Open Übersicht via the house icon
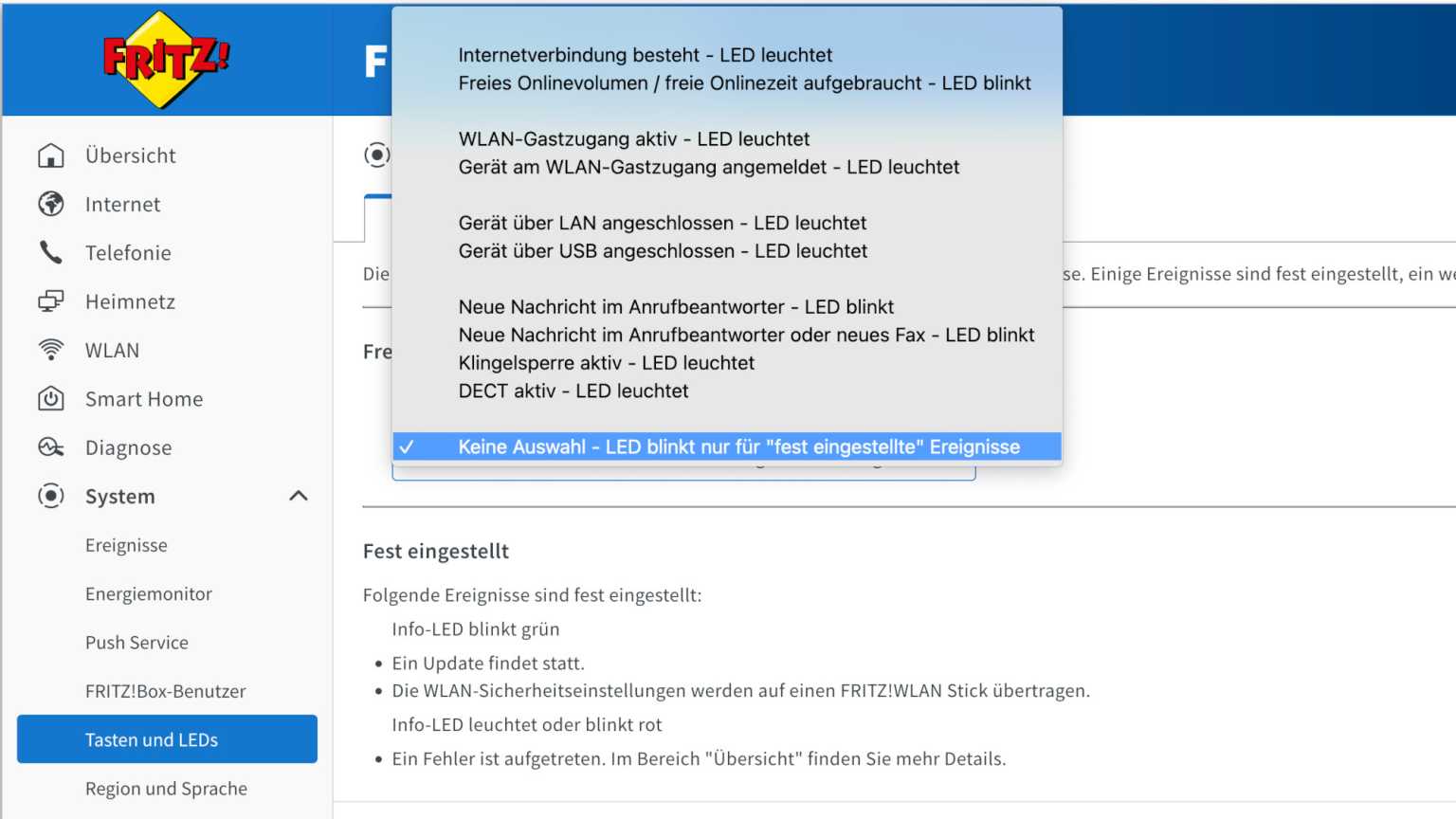 [51, 155]
